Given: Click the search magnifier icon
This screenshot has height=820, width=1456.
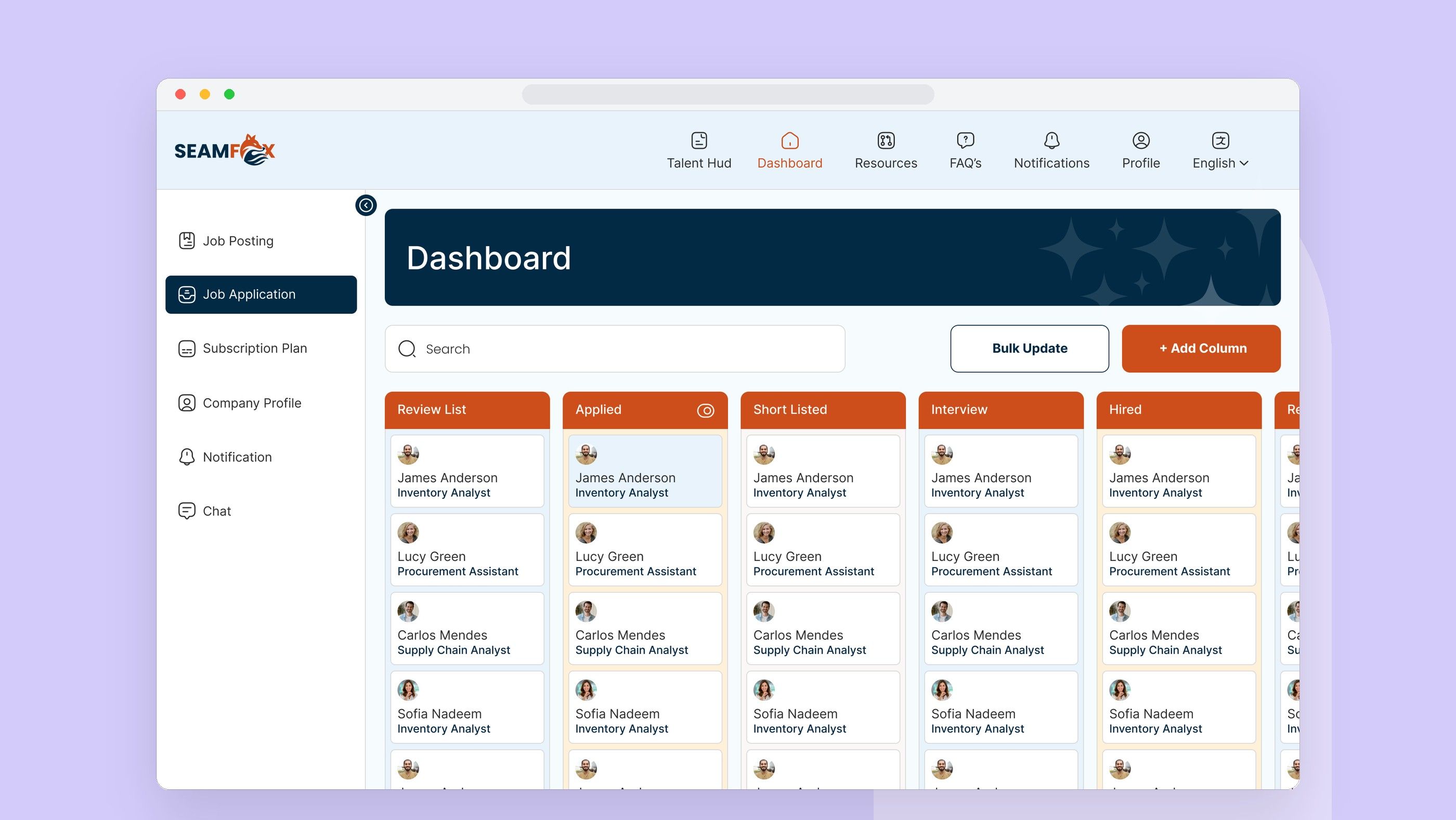Looking at the screenshot, I should 407,349.
